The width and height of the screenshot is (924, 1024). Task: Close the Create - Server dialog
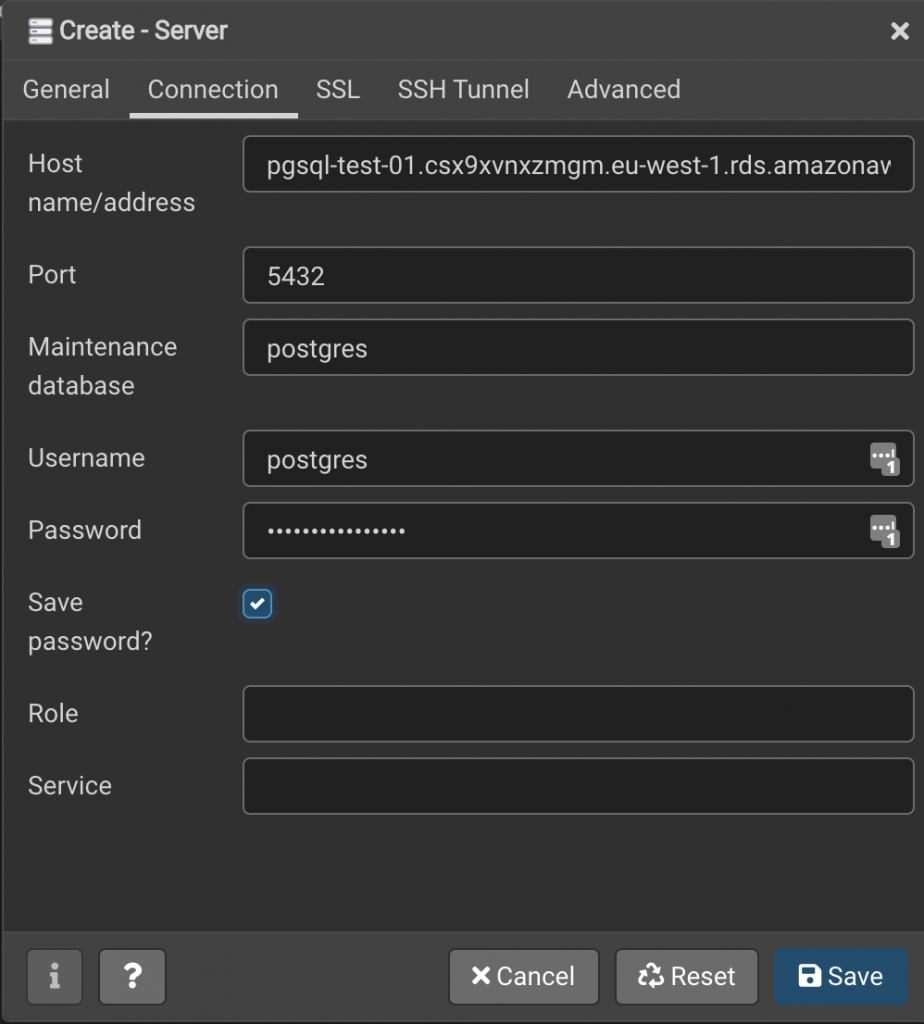(x=899, y=32)
